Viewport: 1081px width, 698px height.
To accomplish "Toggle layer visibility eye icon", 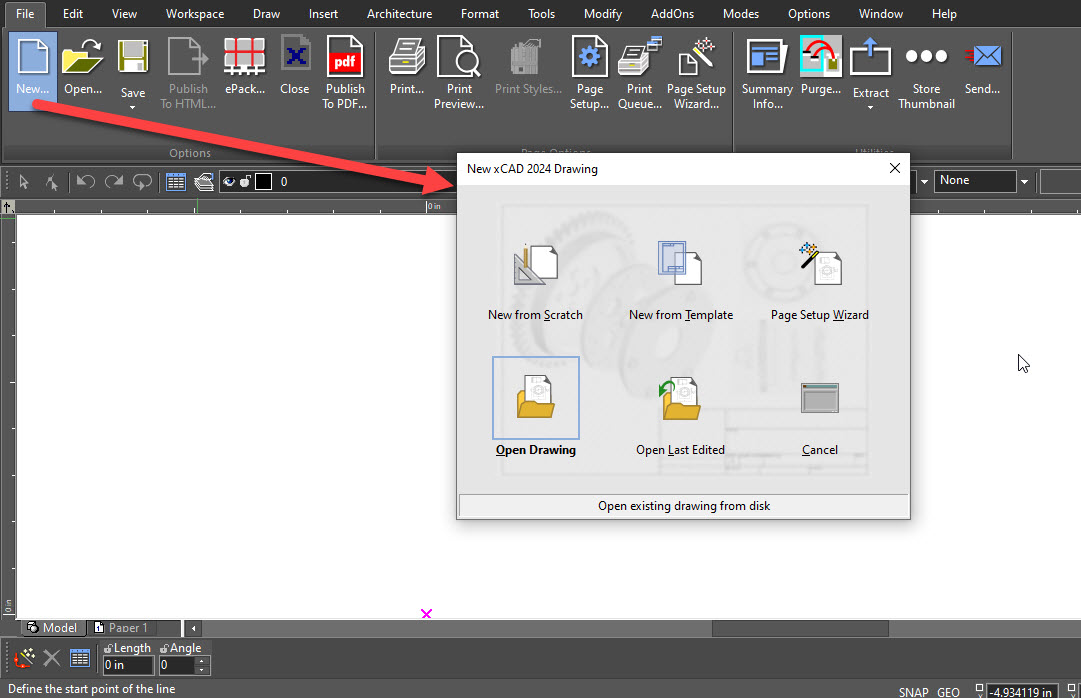I will point(228,182).
